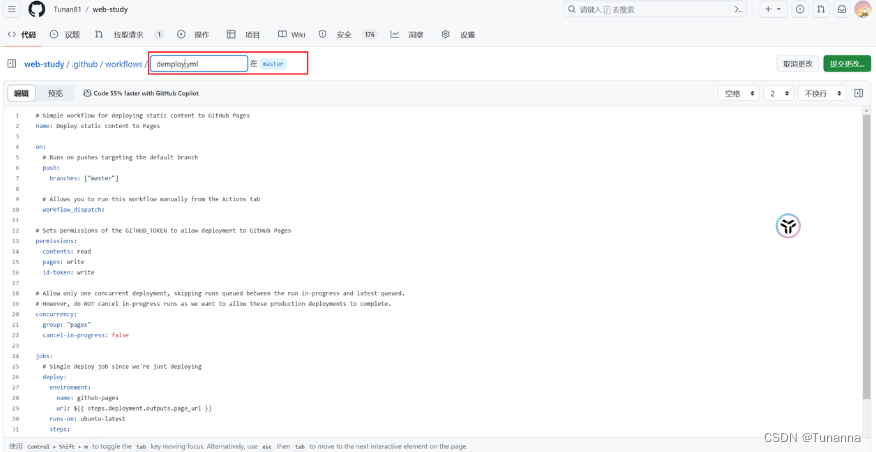The image size is (876, 452).
Task: Switch to the 项目 tab
Action: [244, 35]
